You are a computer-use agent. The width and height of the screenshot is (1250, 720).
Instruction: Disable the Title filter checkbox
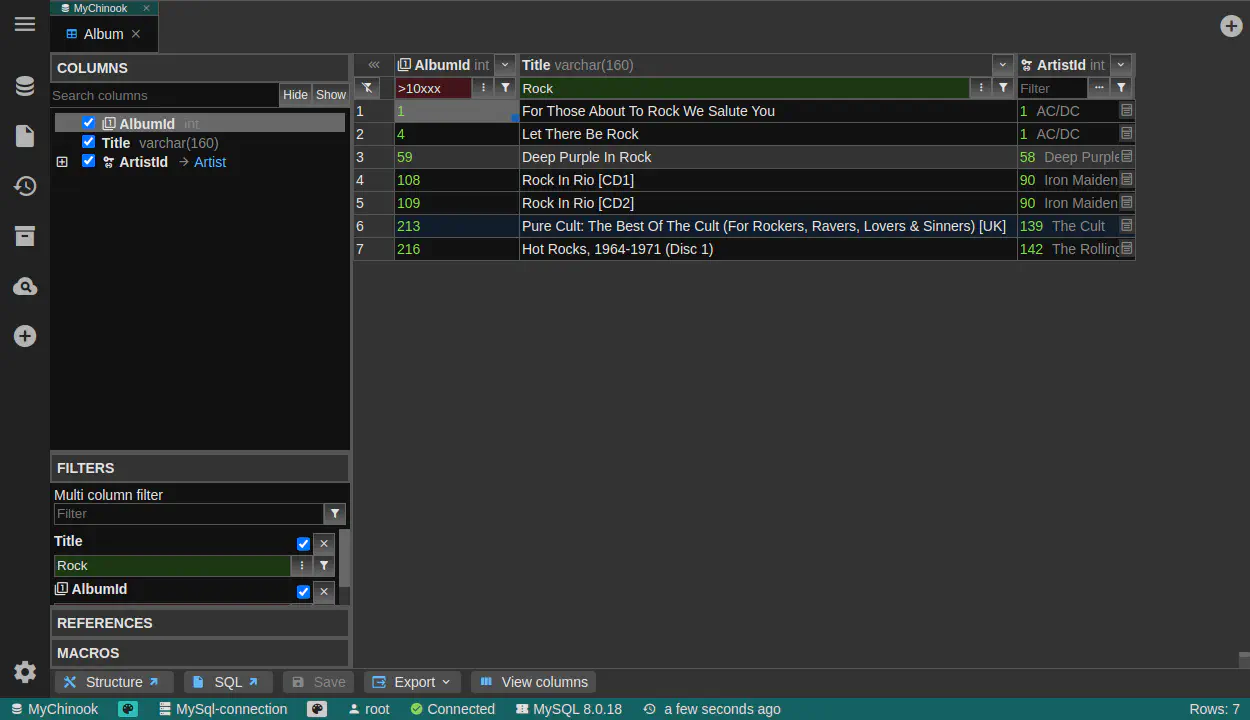click(x=303, y=544)
